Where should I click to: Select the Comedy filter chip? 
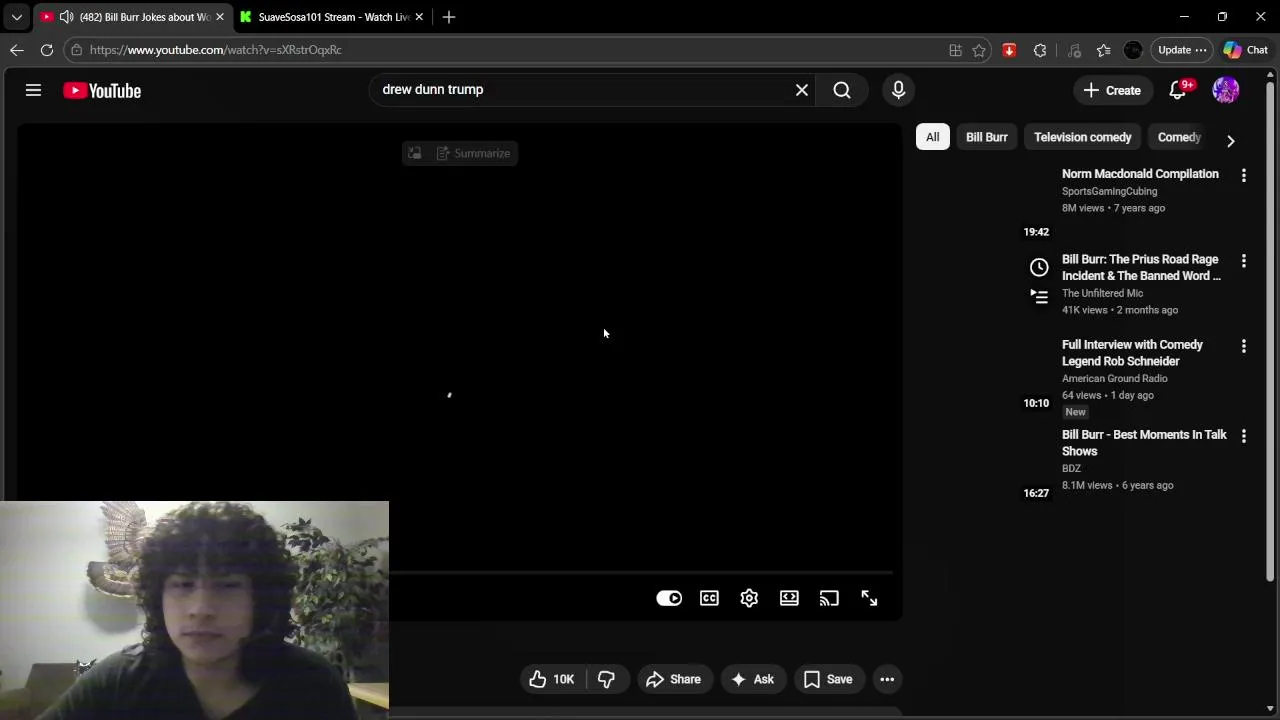tap(1179, 137)
